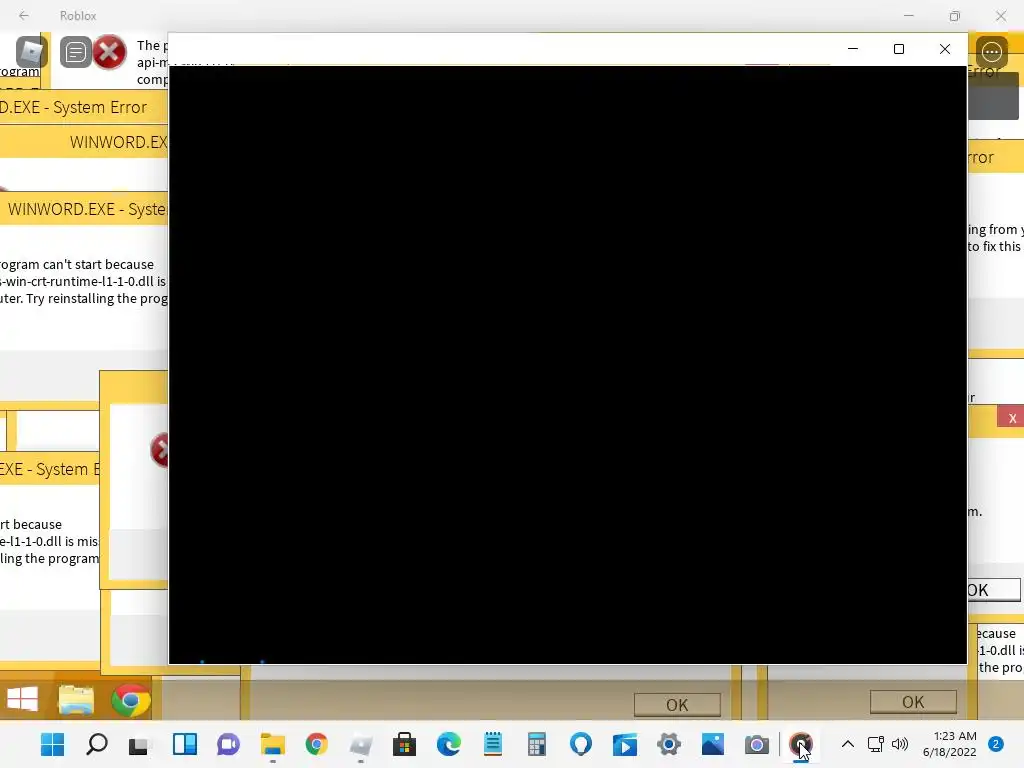Click inside the black window content

568,364
